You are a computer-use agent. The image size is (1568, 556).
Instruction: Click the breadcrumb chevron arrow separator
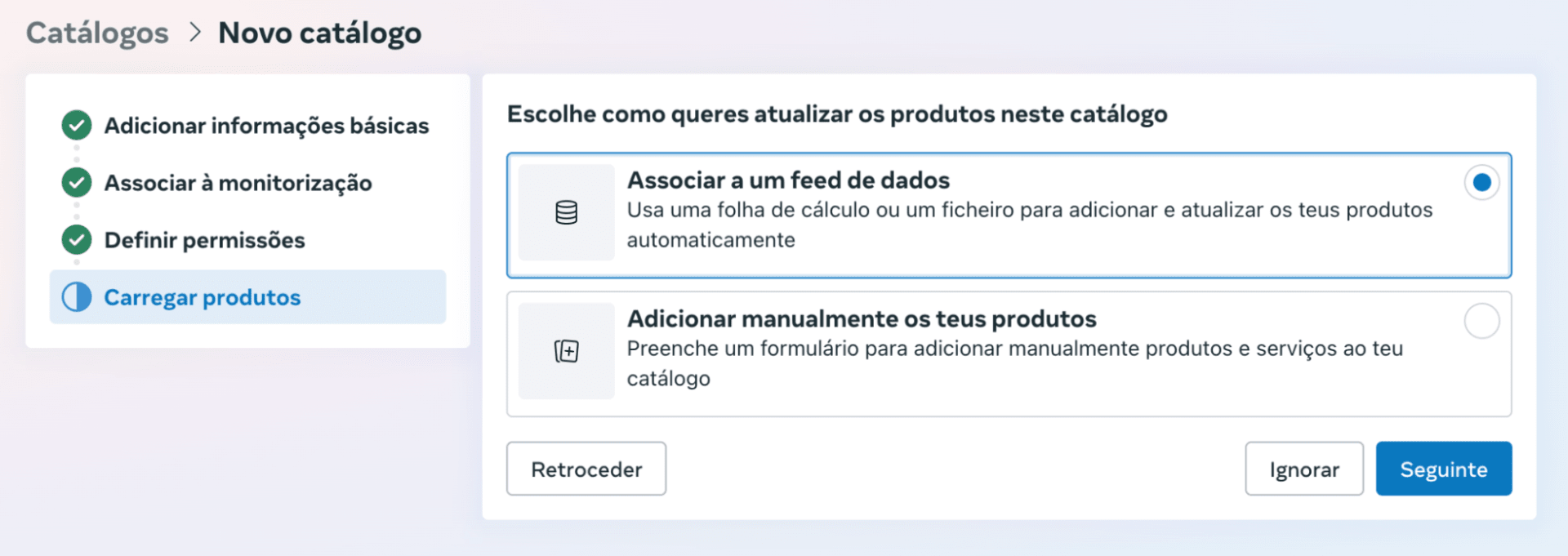194,33
